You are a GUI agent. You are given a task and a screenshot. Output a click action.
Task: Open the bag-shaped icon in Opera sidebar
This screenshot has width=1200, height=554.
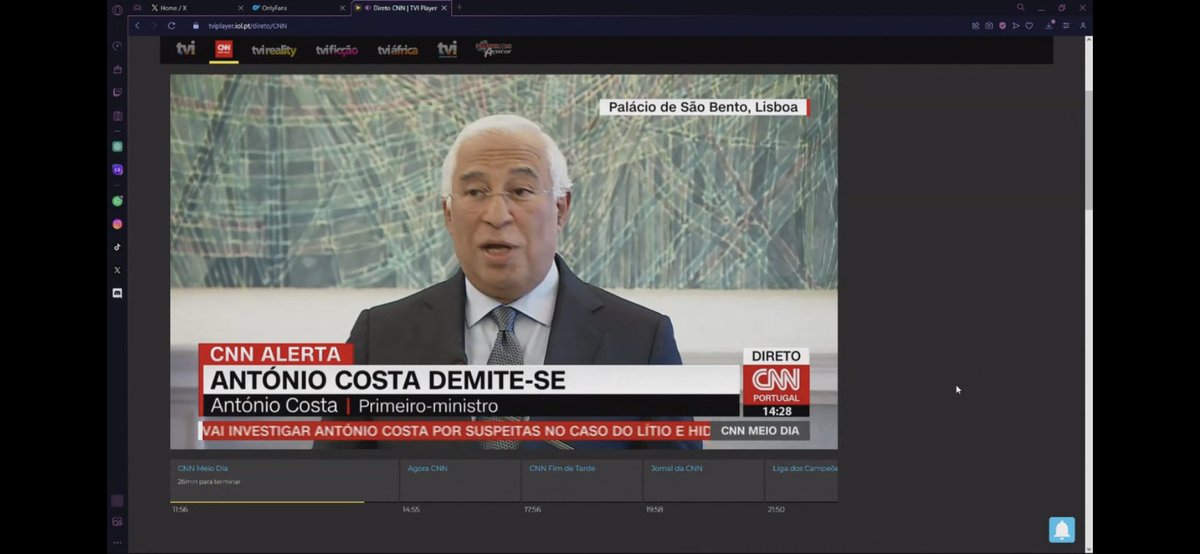[x=117, y=69]
